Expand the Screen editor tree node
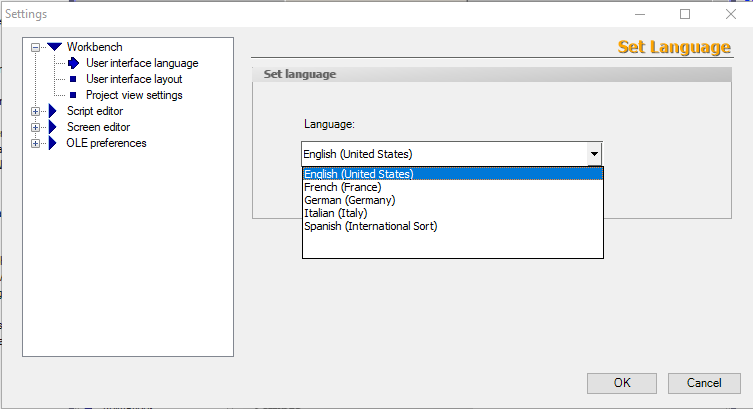The image size is (753, 409). point(36,127)
